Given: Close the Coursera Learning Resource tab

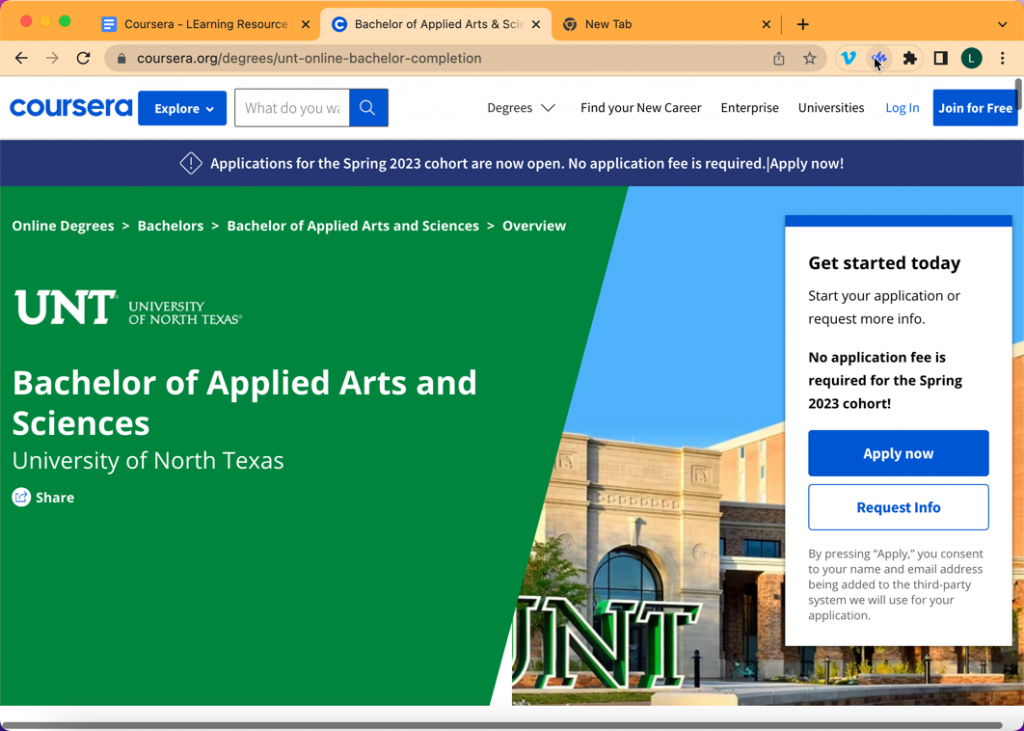Looking at the screenshot, I should click(305, 24).
